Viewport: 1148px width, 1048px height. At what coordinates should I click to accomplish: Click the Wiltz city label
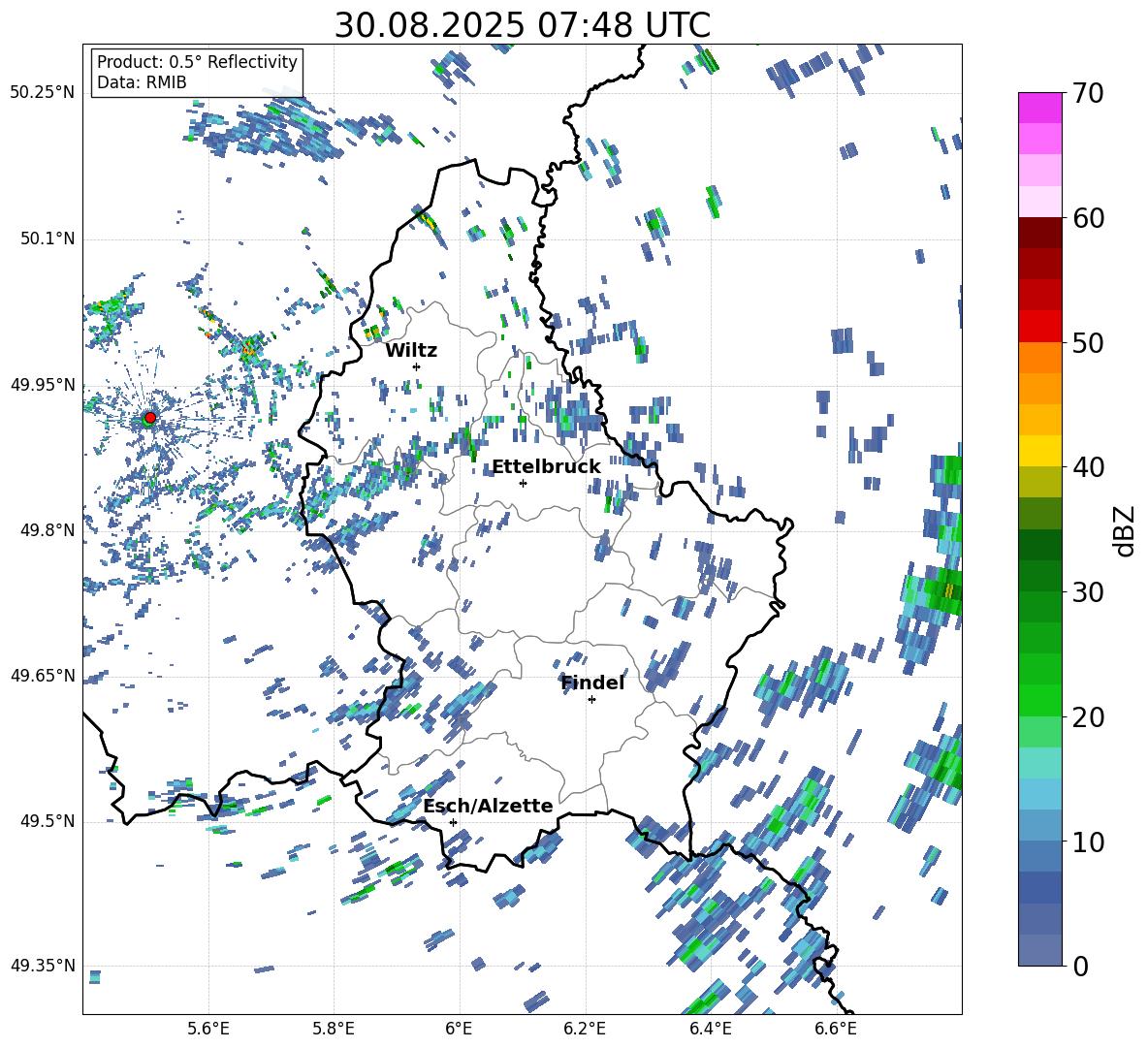click(x=411, y=351)
